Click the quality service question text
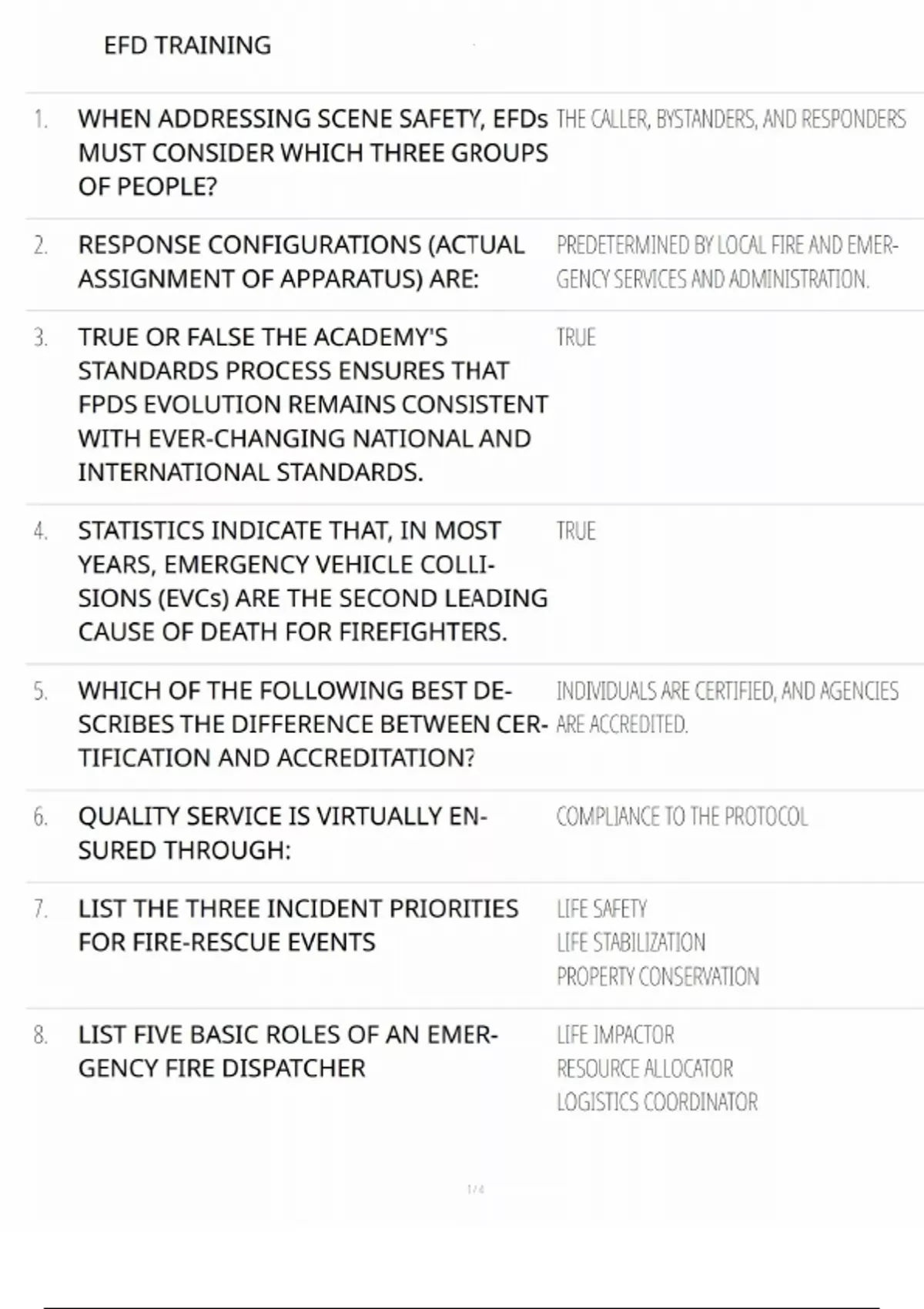This screenshot has width=924, height=1309. pos(283,833)
